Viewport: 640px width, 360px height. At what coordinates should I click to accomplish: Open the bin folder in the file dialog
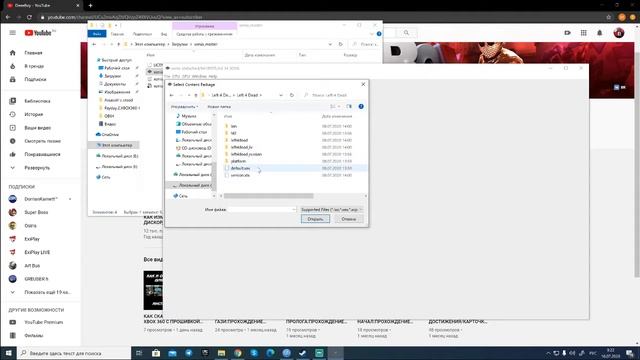point(233,126)
